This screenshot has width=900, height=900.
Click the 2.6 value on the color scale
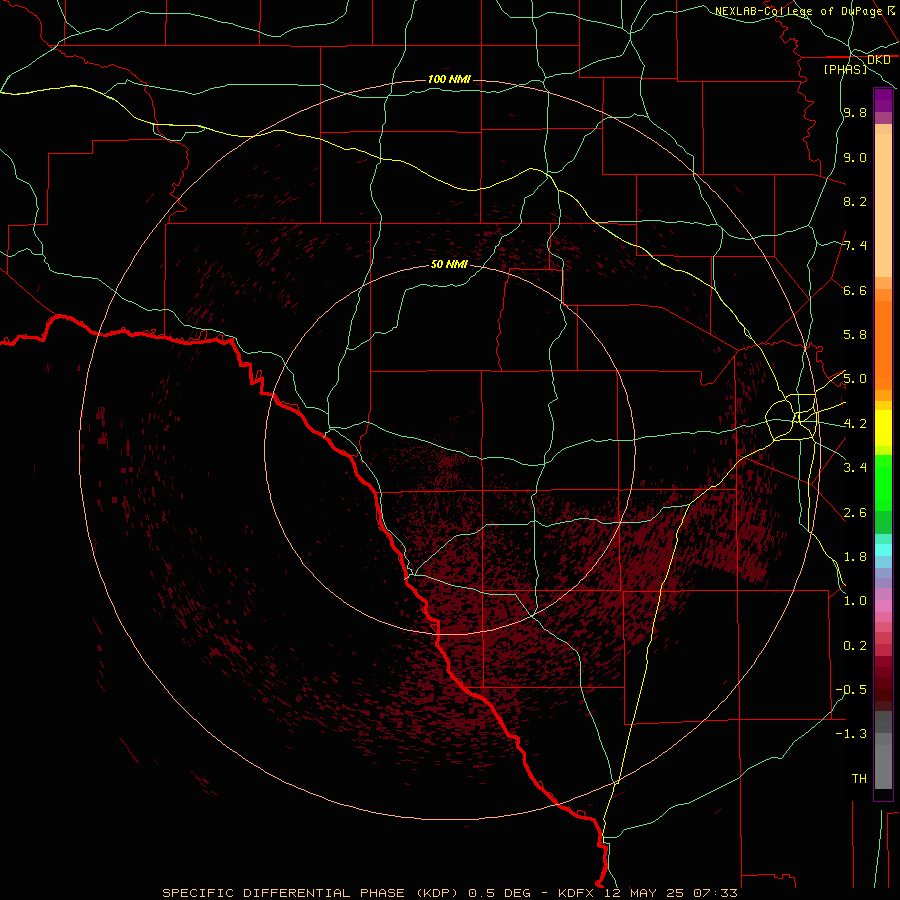(x=855, y=513)
